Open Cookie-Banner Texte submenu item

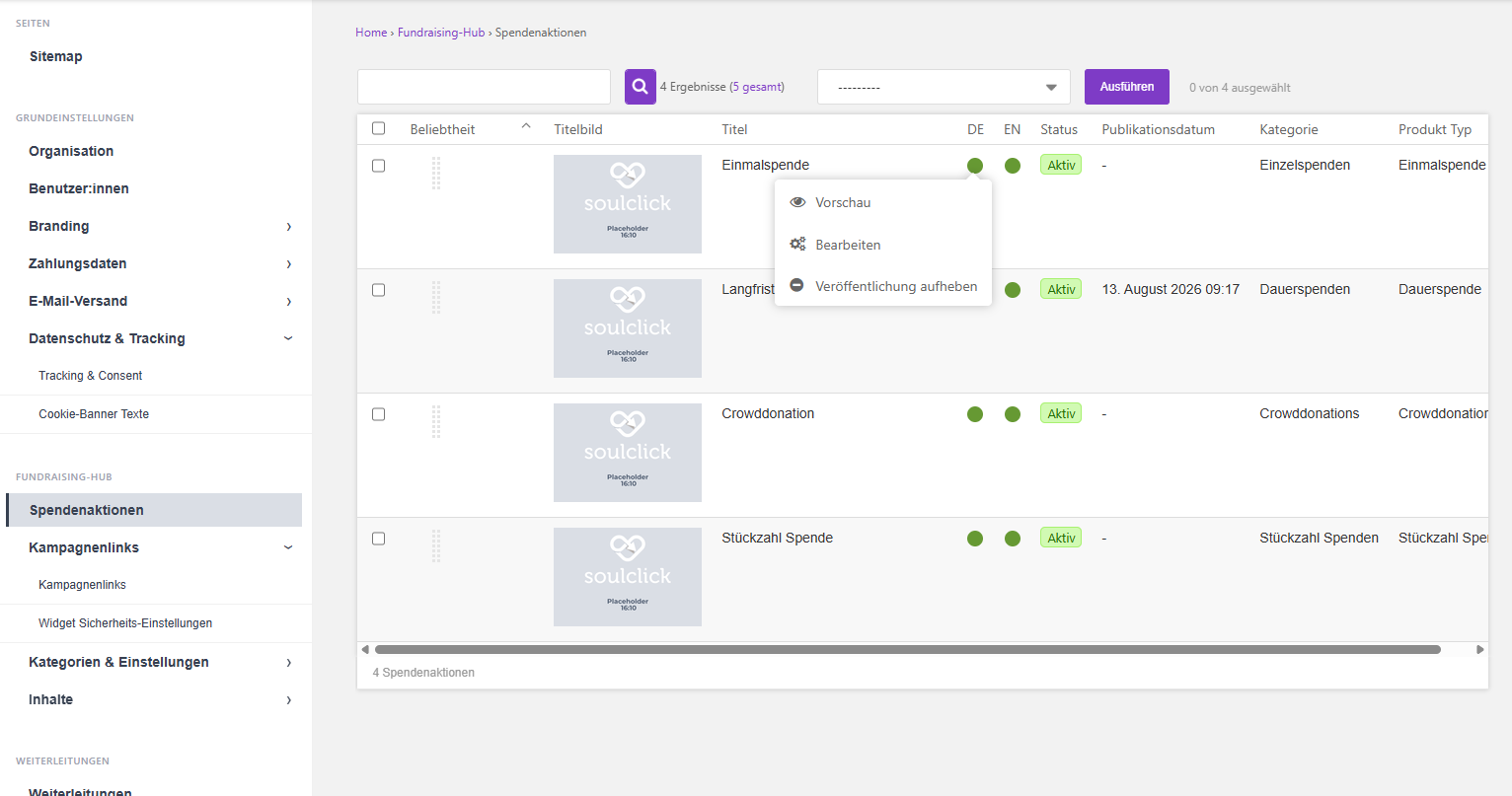point(94,414)
